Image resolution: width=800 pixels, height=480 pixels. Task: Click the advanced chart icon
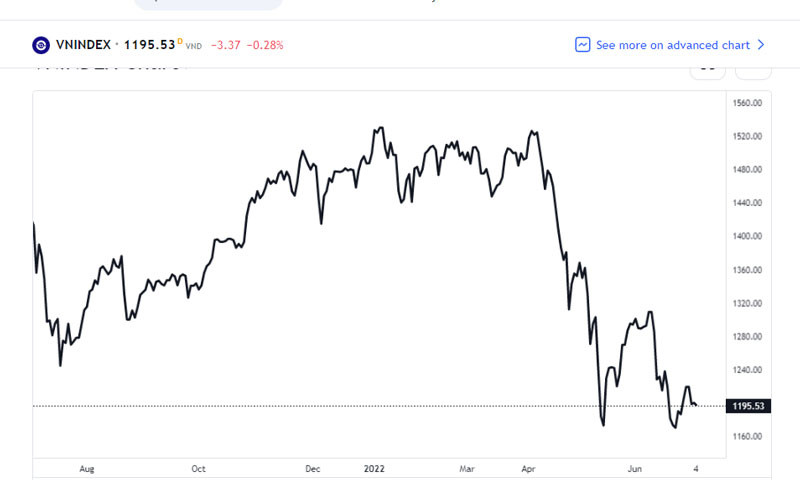pyautogui.click(x=583, y=45)
